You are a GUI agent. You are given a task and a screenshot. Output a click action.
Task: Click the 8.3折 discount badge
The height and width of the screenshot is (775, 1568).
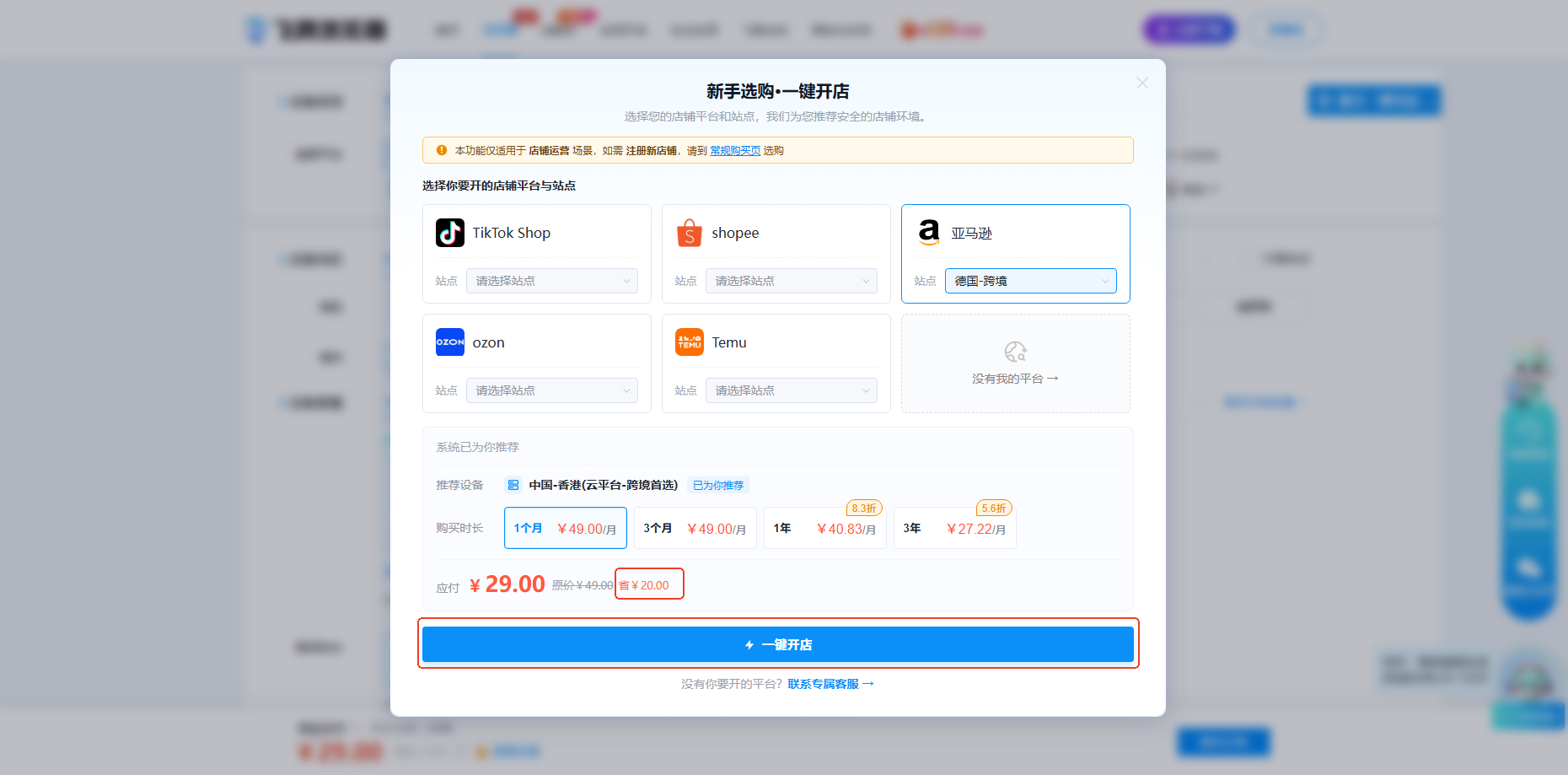click(x=864, y=509)
